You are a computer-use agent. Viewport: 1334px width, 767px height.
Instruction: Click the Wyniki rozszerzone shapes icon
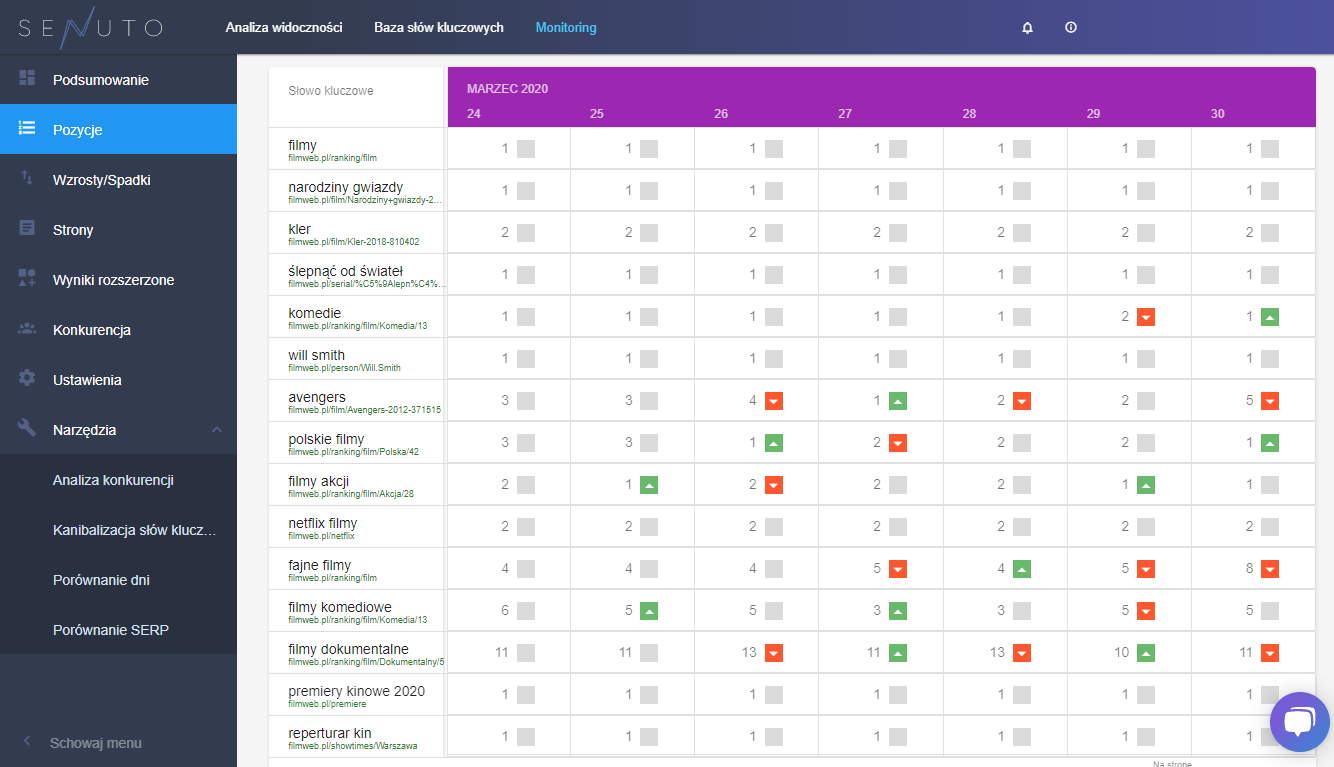click(x=27, y=279)
